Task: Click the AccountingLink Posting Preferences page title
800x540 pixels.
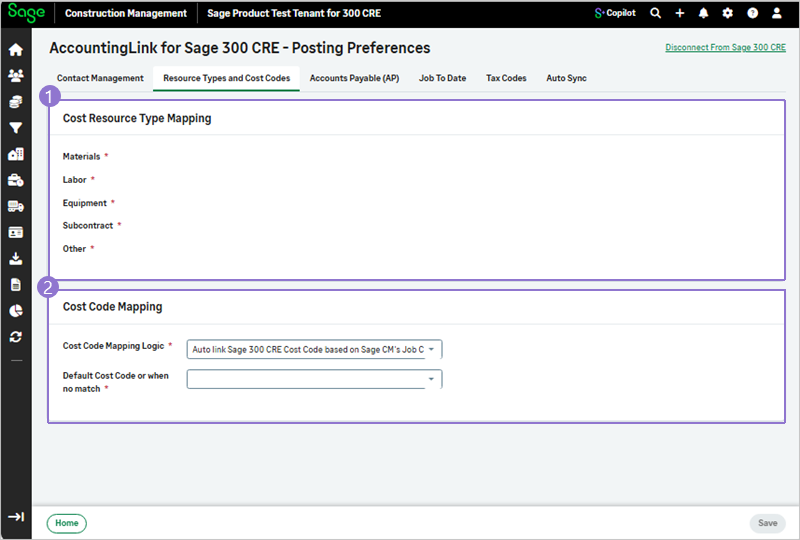Action: point(240,48)
